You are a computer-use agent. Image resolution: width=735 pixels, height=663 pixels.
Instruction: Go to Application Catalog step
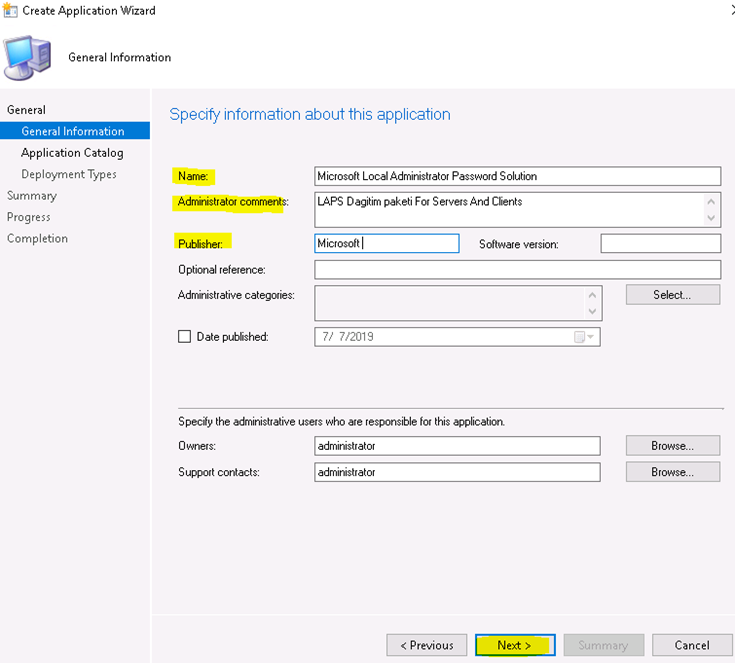[x=72, y=152]
